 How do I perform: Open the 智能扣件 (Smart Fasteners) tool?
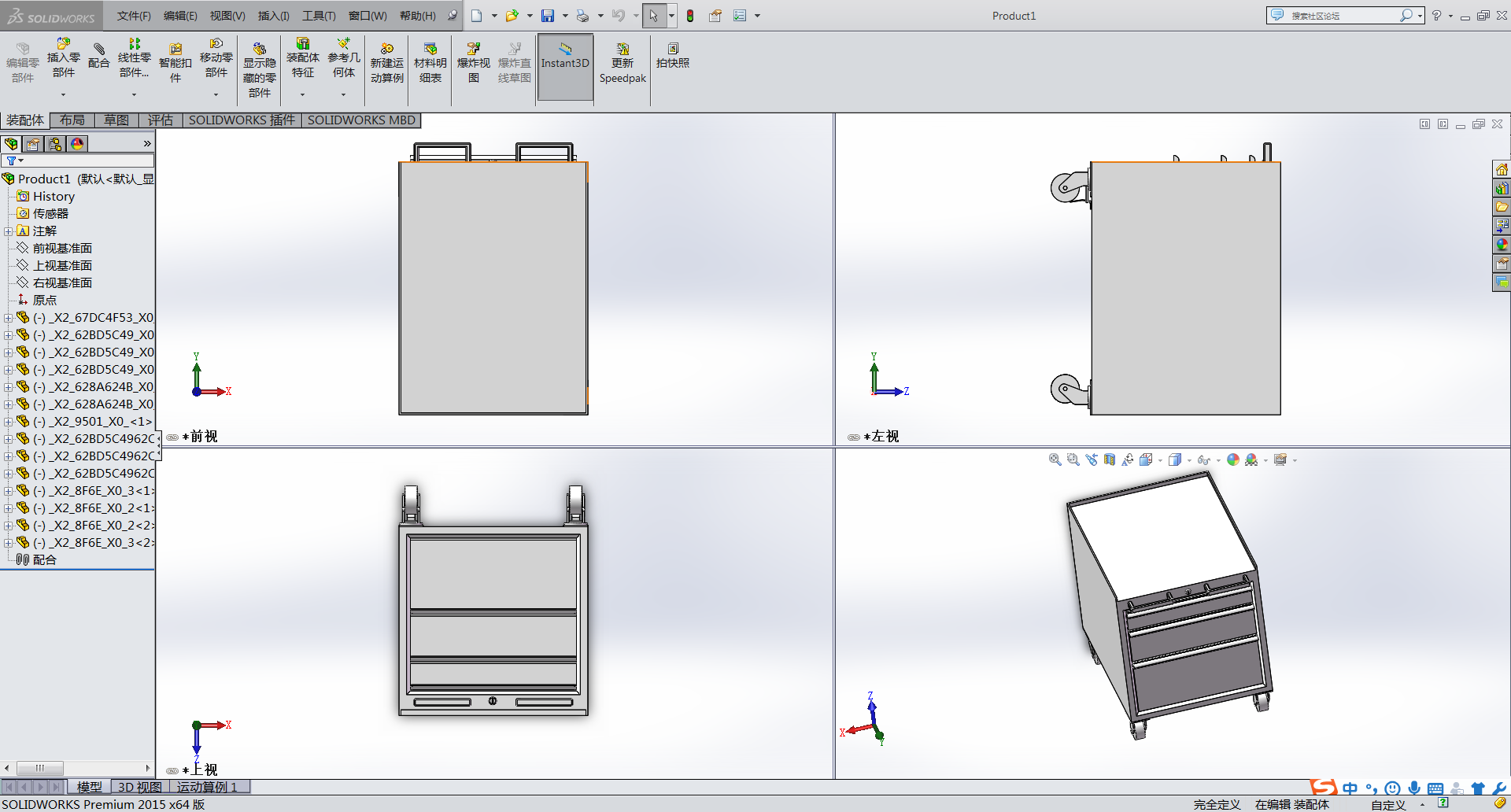click(x=175, y=63)
